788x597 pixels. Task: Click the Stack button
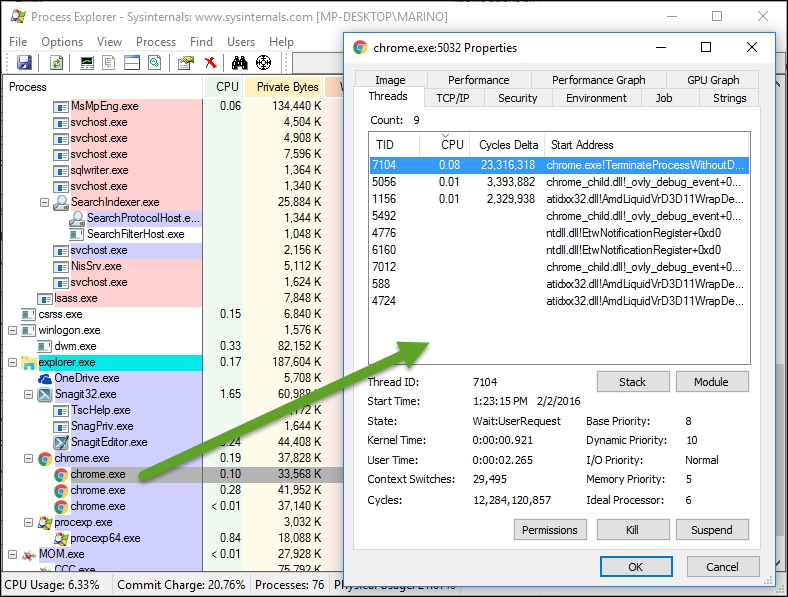(x=633, y=382)
